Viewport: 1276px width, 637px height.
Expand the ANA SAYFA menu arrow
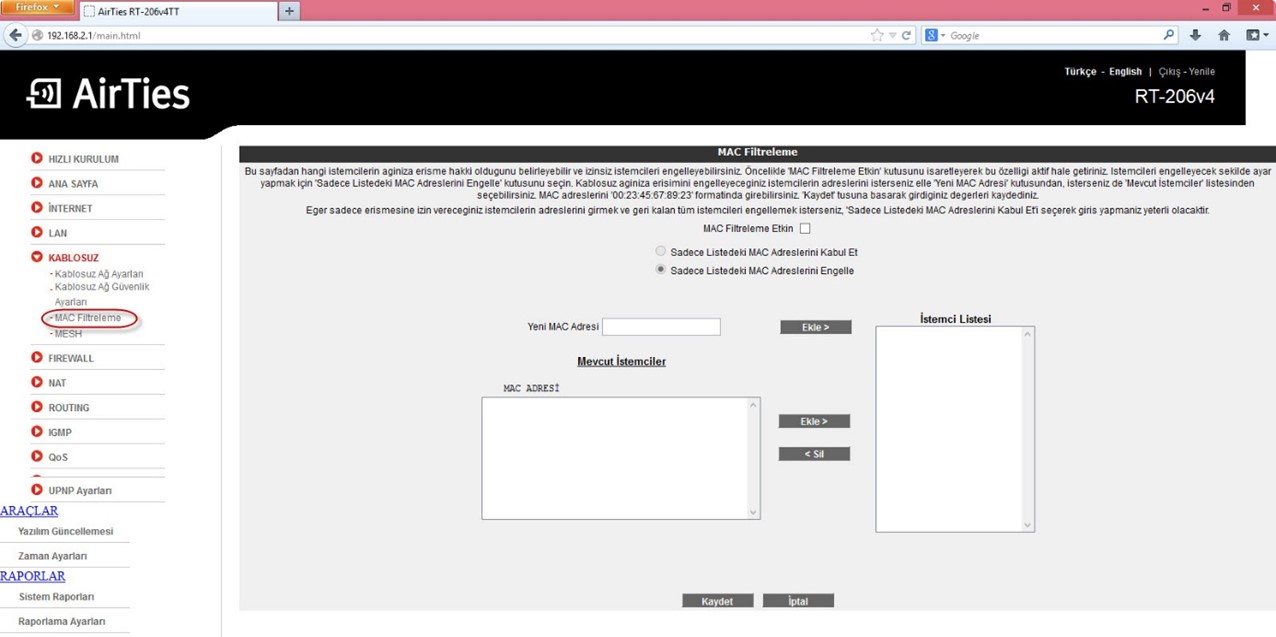37,183
